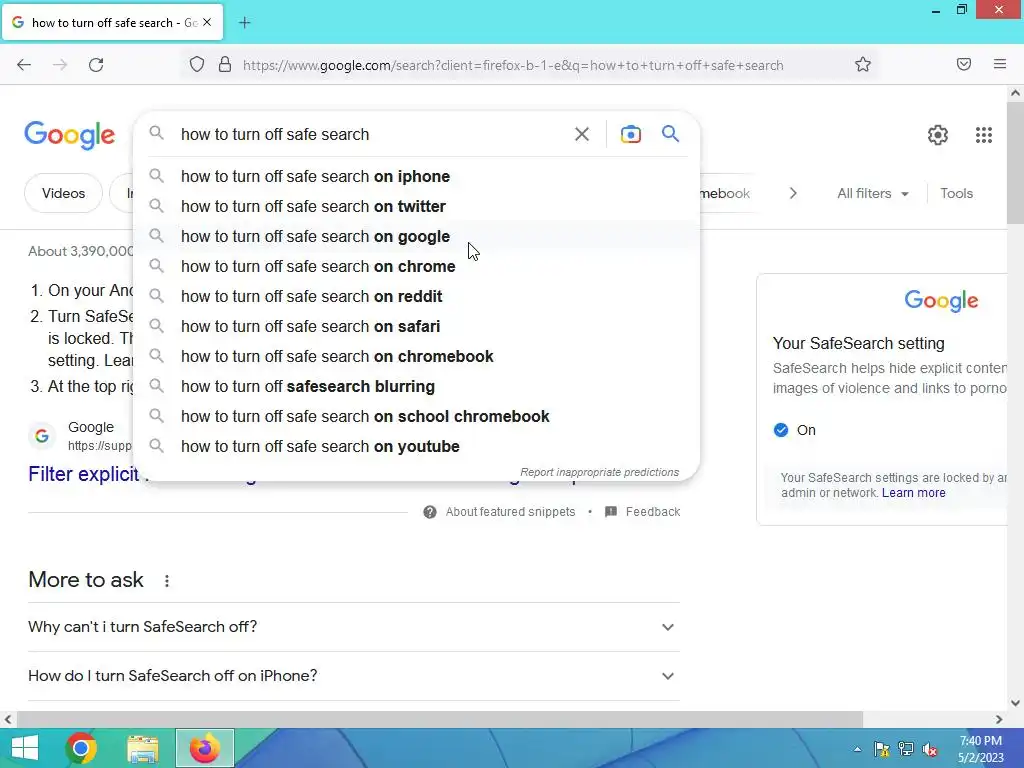Open the 'Learn more' SafeSearch link
Image resolution: width=1024 pixels, height=768 pixels.
(914, 493)
